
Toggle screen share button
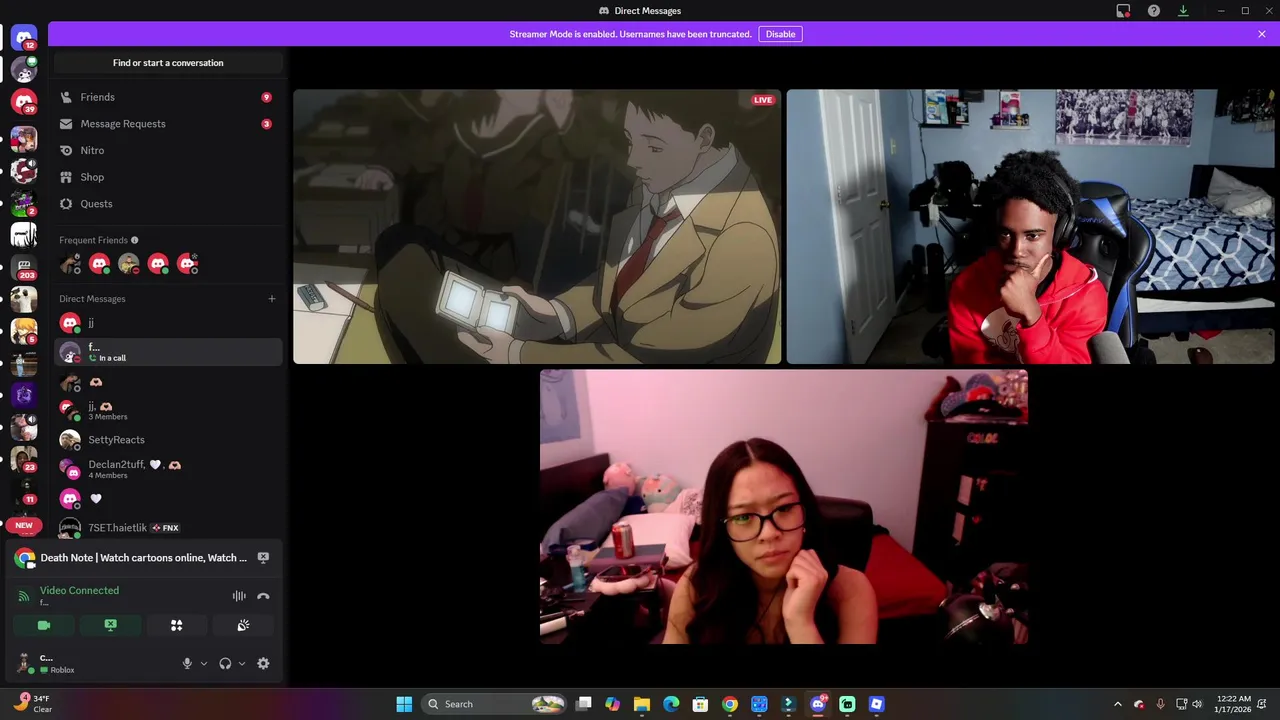pos(110,625)
